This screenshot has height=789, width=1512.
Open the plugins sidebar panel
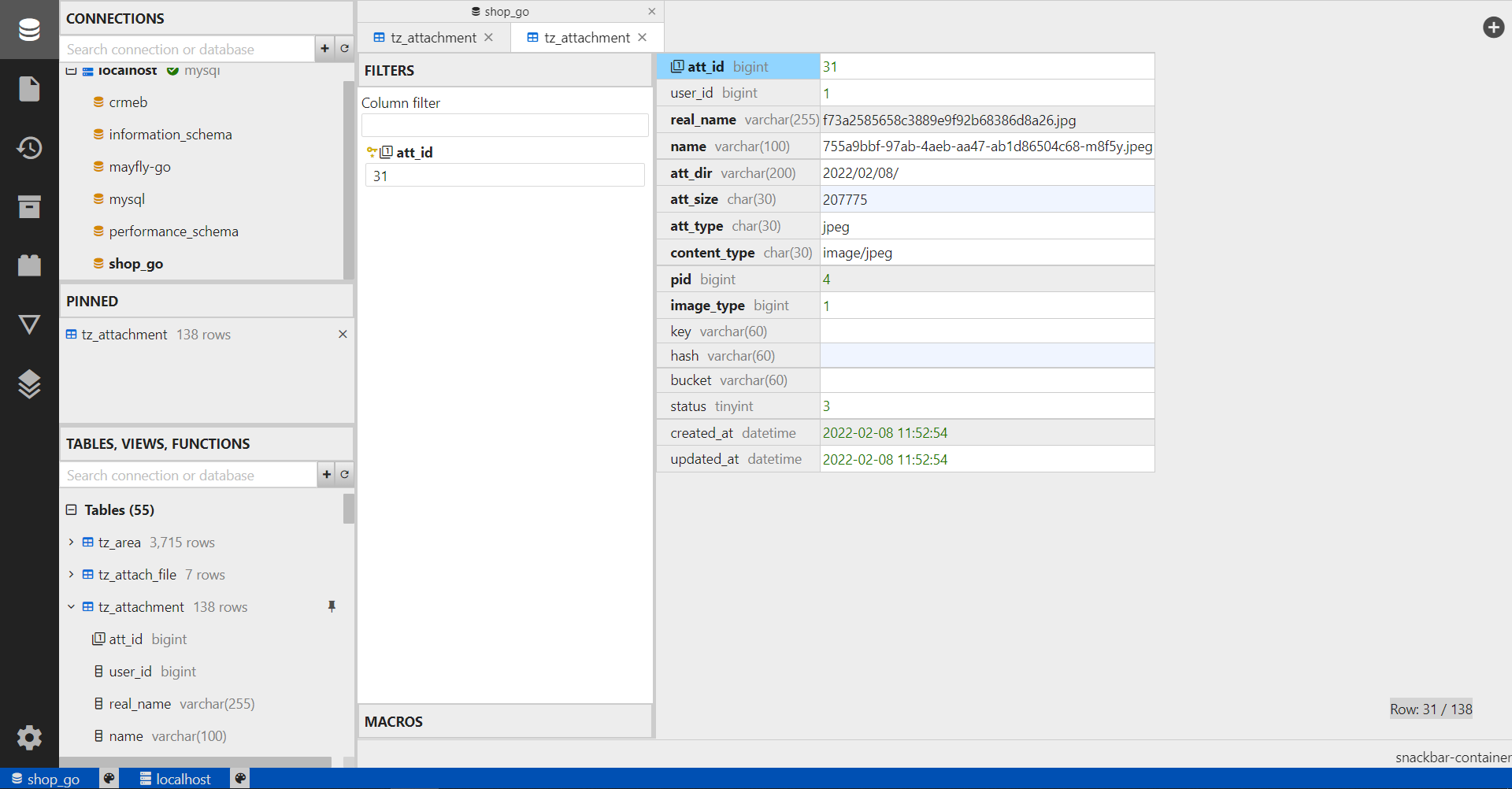click(x=29, y=265)
